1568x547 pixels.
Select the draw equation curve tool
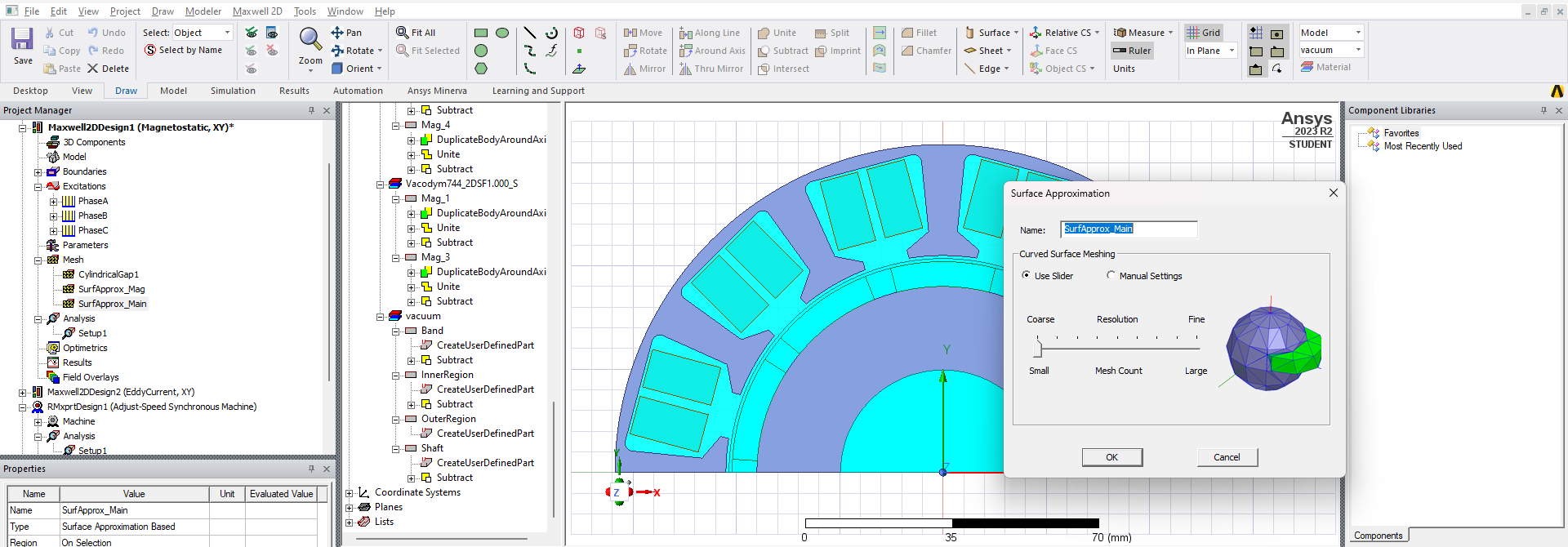pyautogui.click(x=552, y=51)
